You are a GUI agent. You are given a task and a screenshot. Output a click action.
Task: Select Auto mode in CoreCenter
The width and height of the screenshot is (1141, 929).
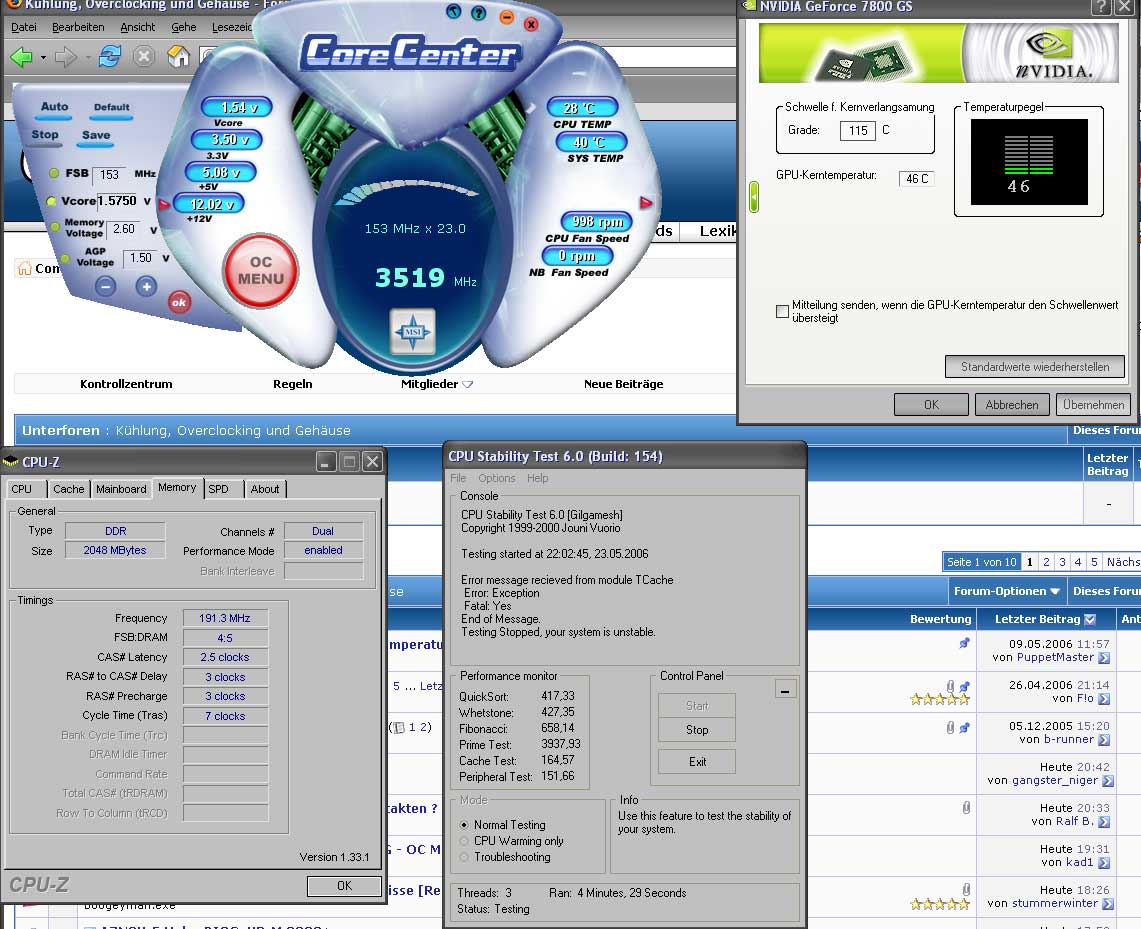tap(55, 107)
